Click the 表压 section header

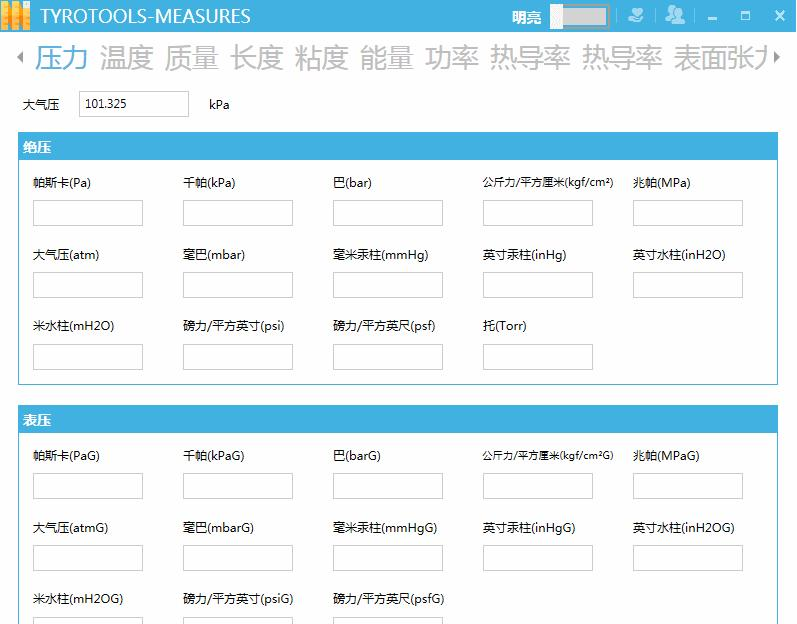pos(398,420)
